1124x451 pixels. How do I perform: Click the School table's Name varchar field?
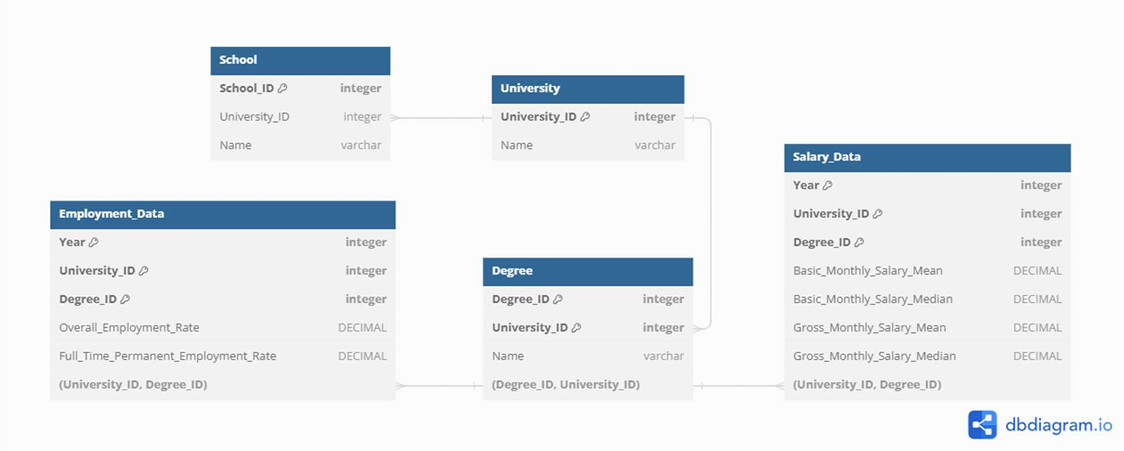(x=300, y=145)
